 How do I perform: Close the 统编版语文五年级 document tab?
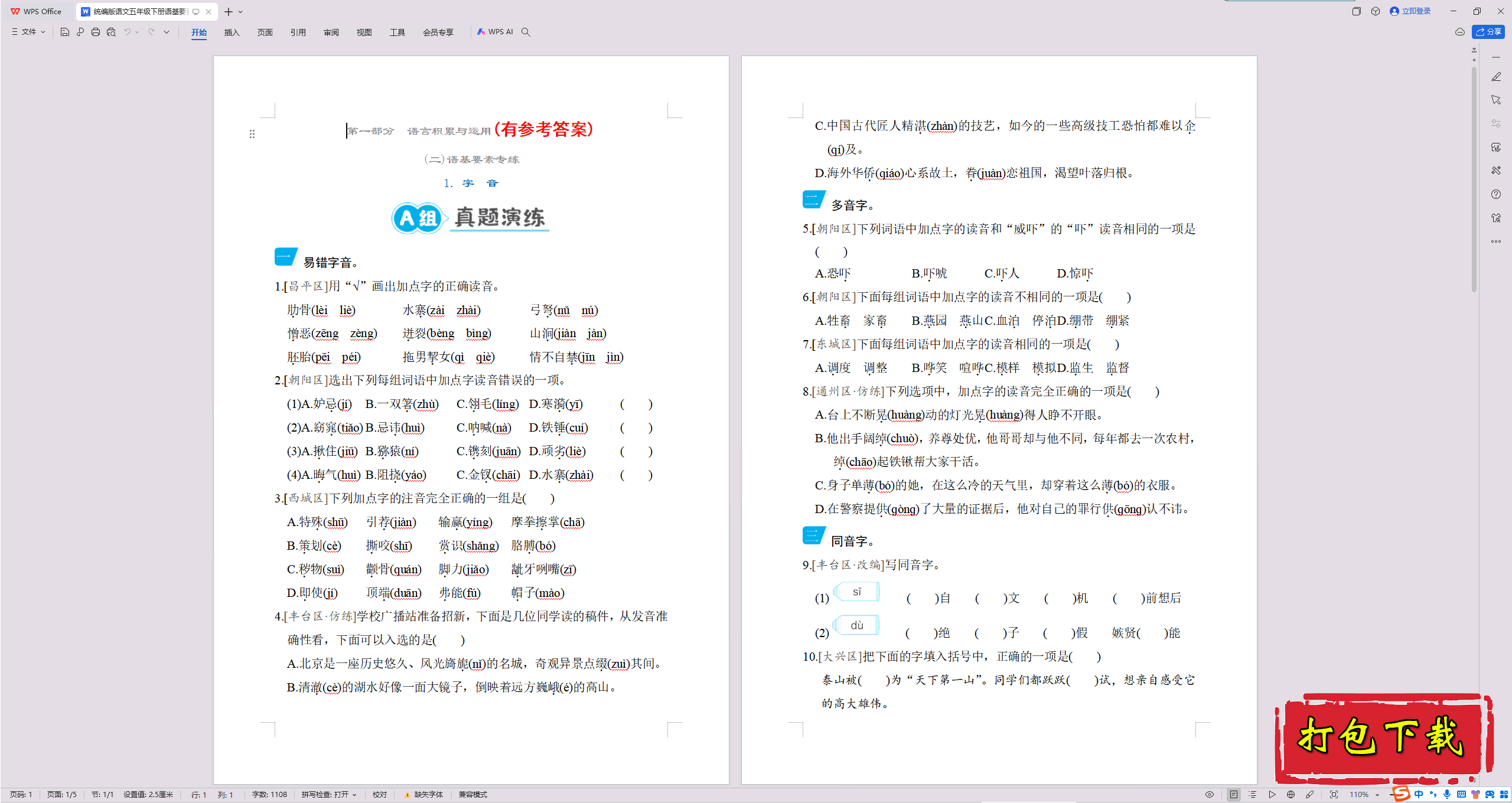click(208, 12)
